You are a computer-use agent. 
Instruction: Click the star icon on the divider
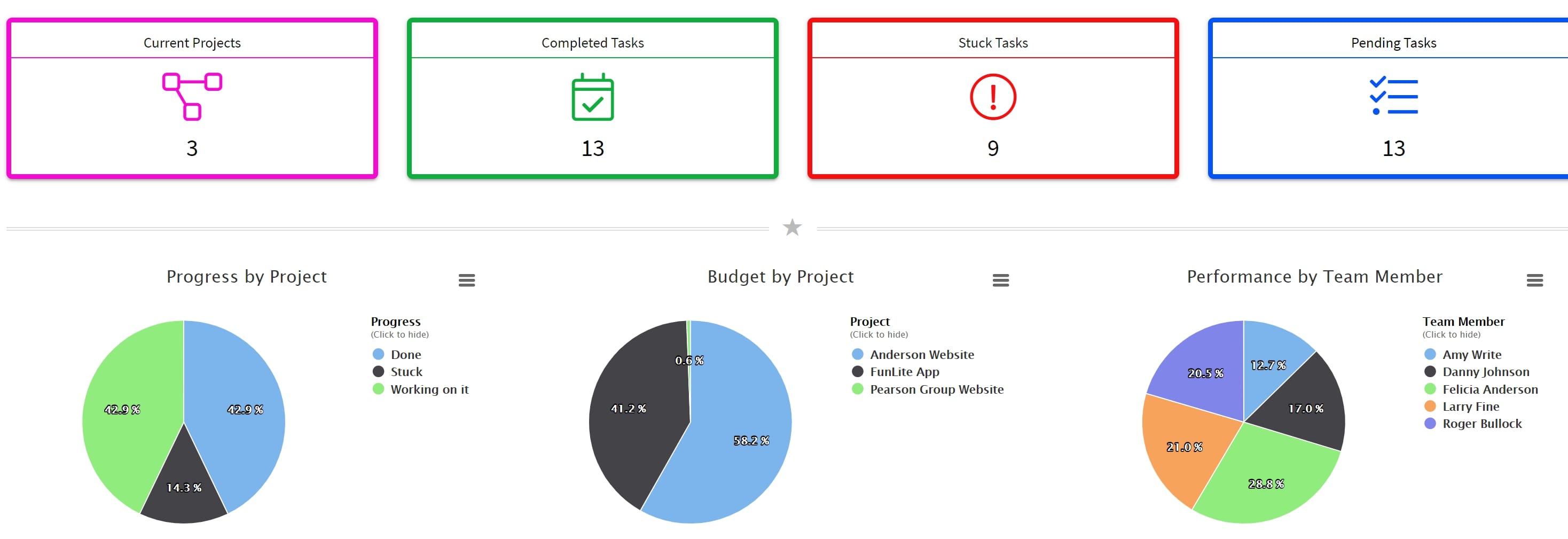tap(793, 227)
